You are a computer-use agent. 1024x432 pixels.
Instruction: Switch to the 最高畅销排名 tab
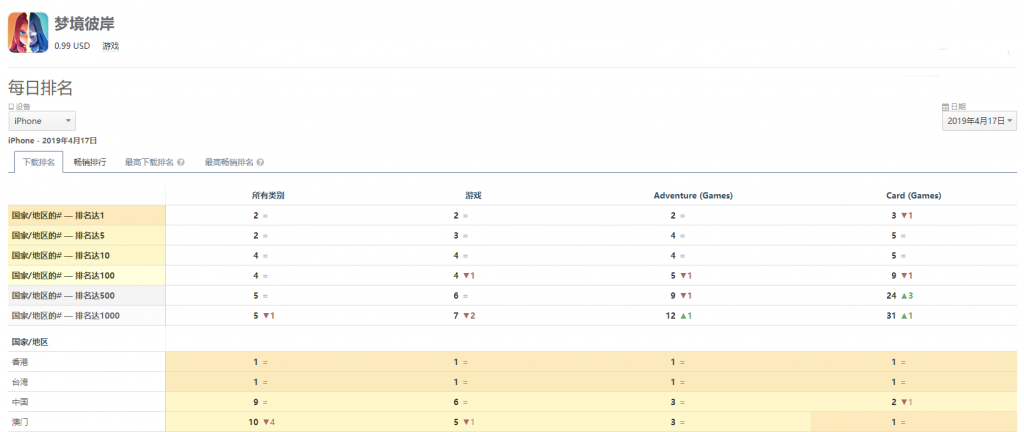(229, 162)
